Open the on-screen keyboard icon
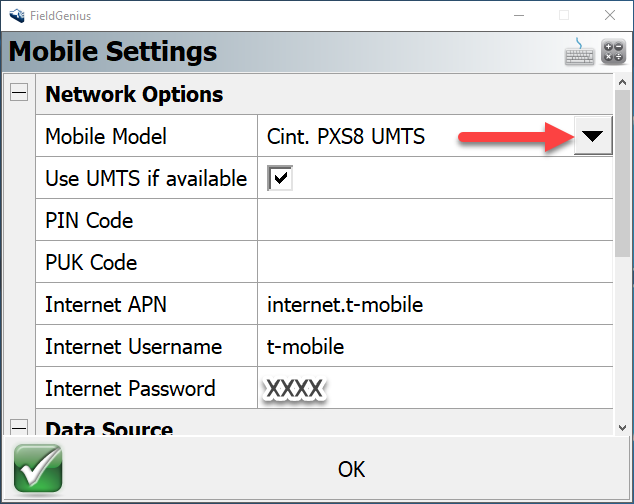634x504 pixels. 580,53
